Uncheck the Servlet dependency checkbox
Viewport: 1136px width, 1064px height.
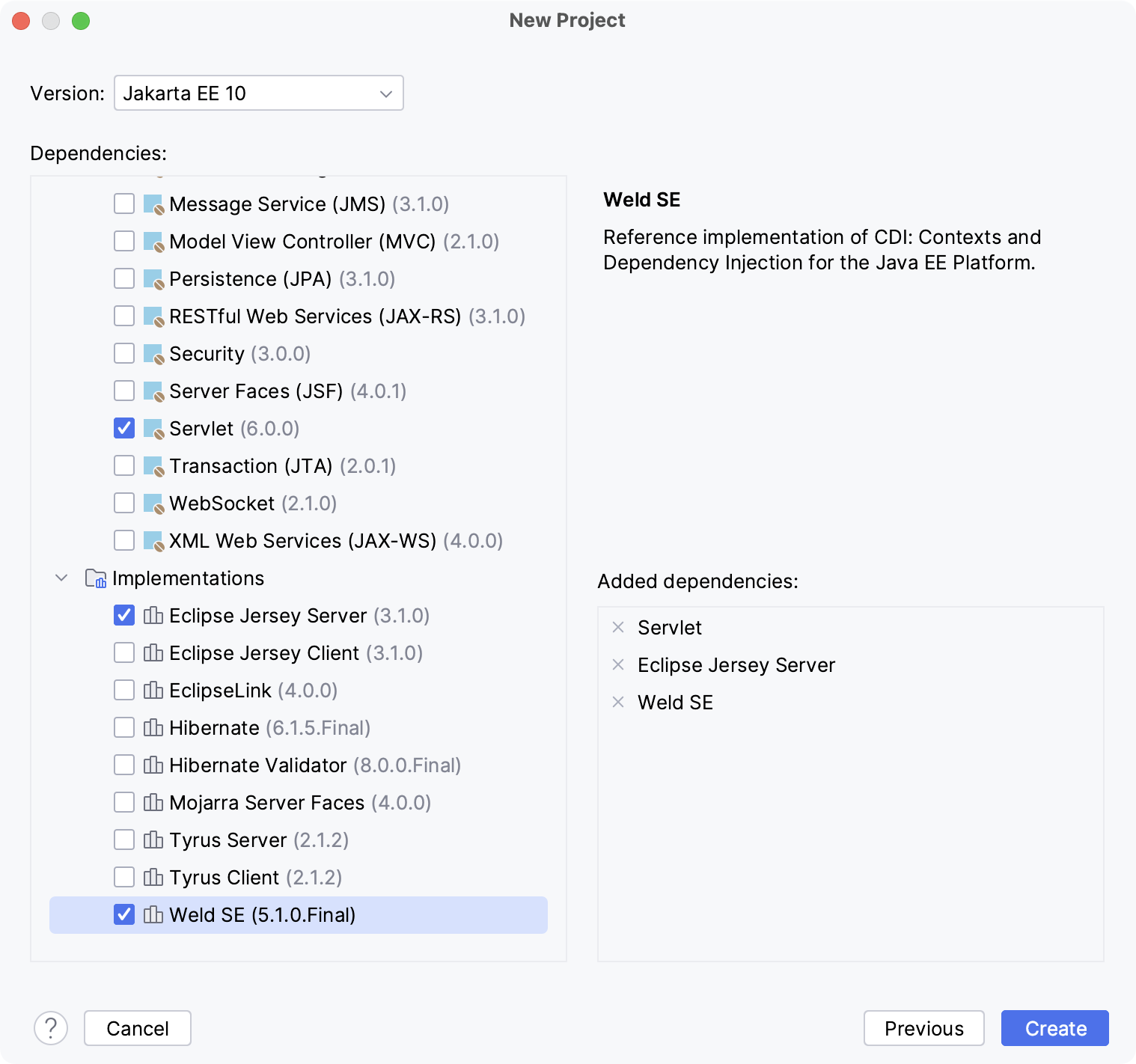(x=124, y=428)
